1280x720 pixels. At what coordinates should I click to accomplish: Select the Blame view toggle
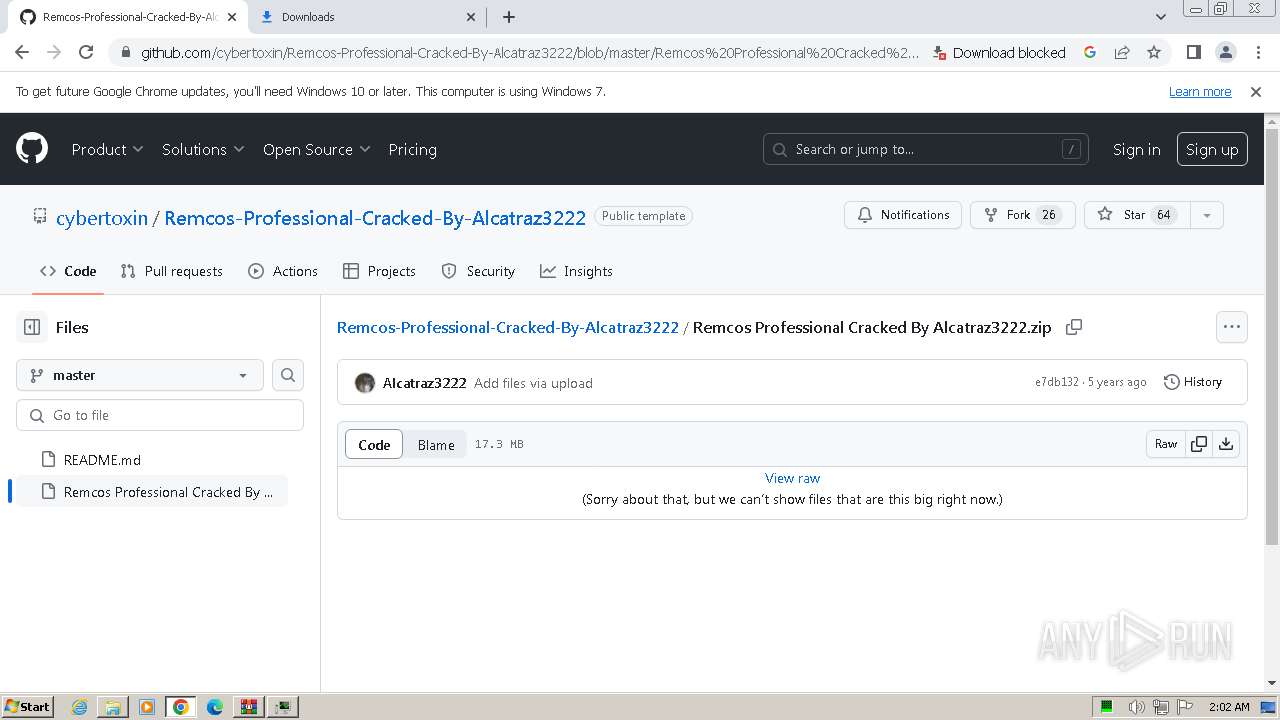pyautogui.click(x=436, y=445)
